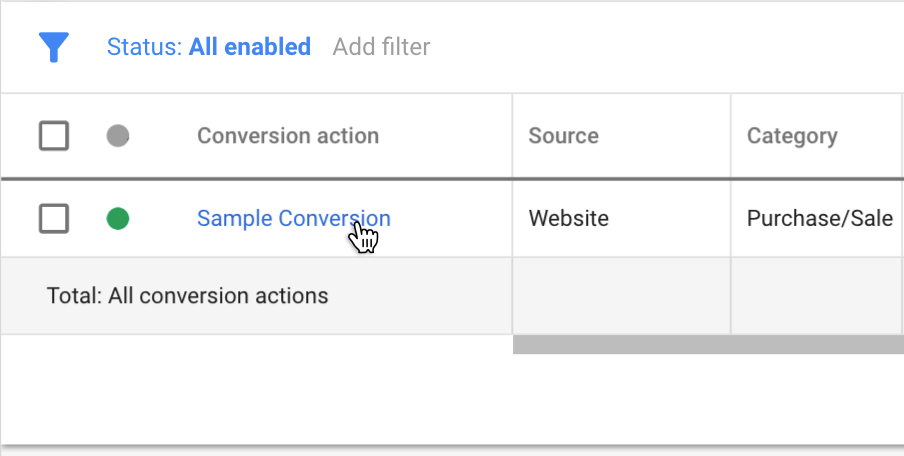Click the empty Source cell in the Total row

(621, 296)
